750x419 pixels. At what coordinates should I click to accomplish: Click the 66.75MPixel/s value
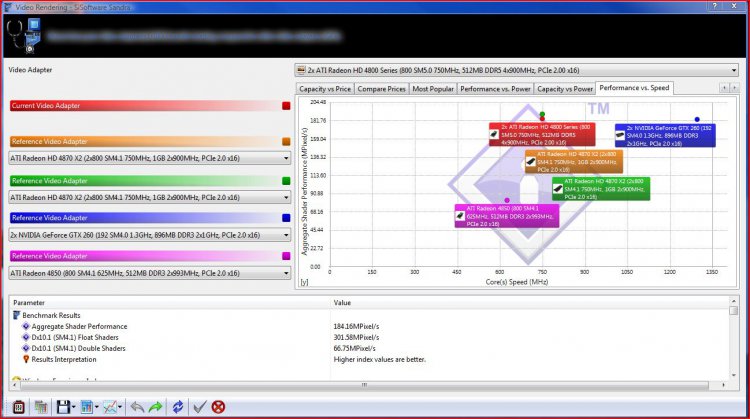click(354, 348)
